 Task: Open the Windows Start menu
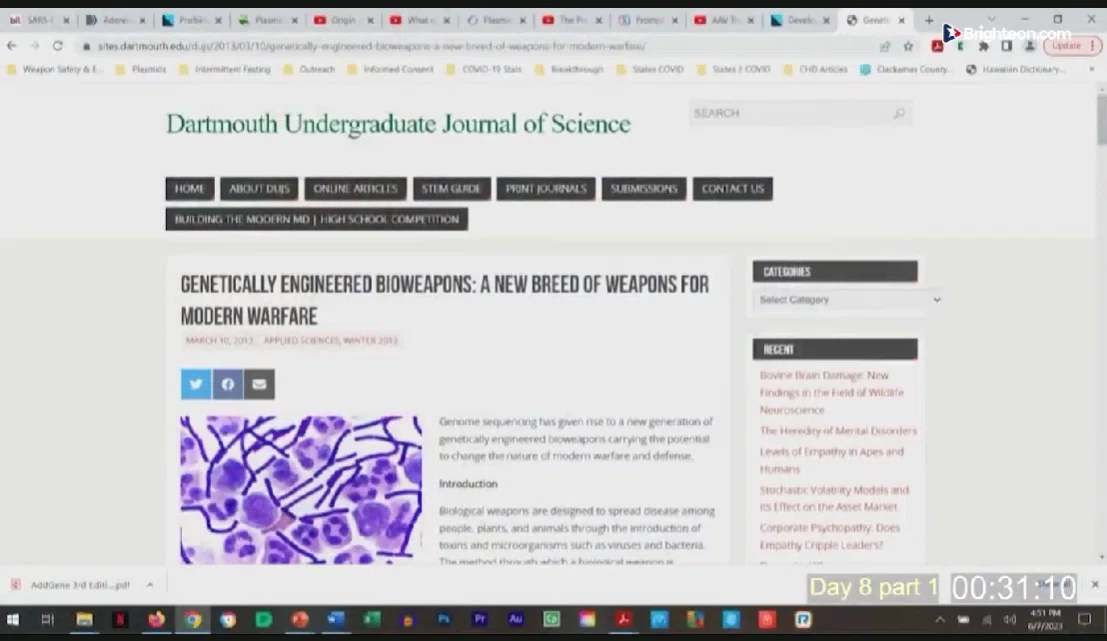13,620
